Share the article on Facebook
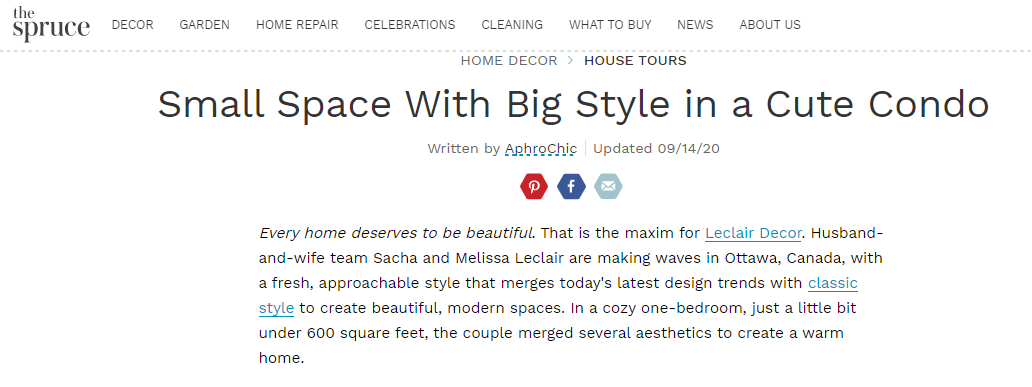 pyautogui.click(x=571, y=186)
